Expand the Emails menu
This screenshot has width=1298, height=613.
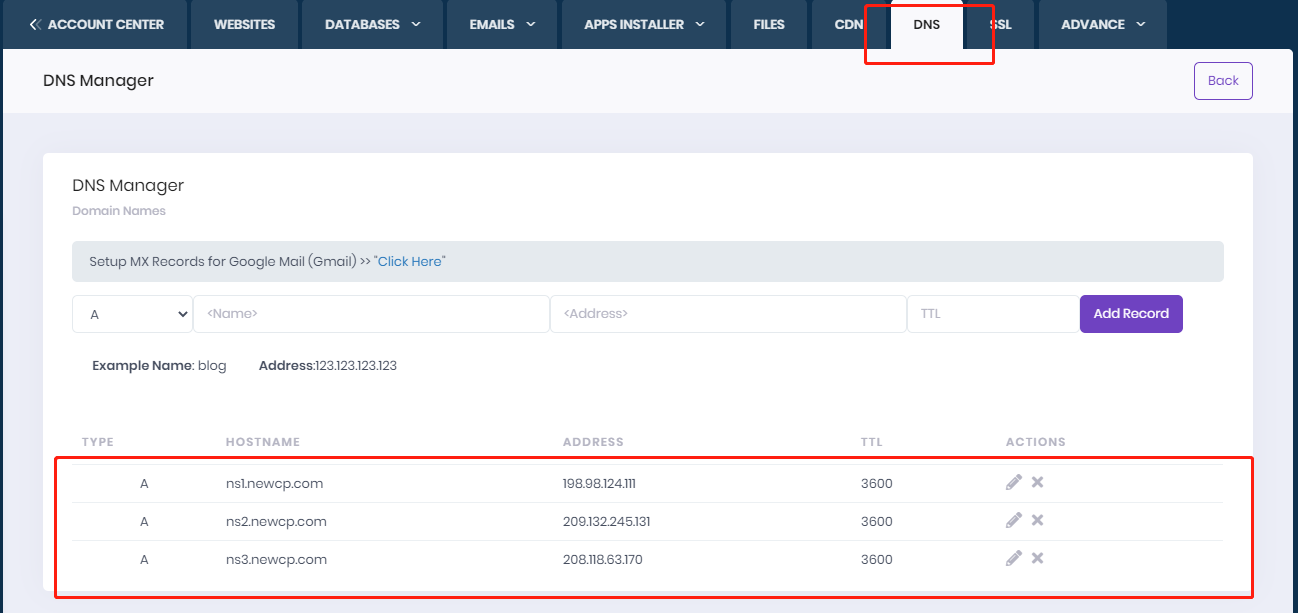click(501, 24)
